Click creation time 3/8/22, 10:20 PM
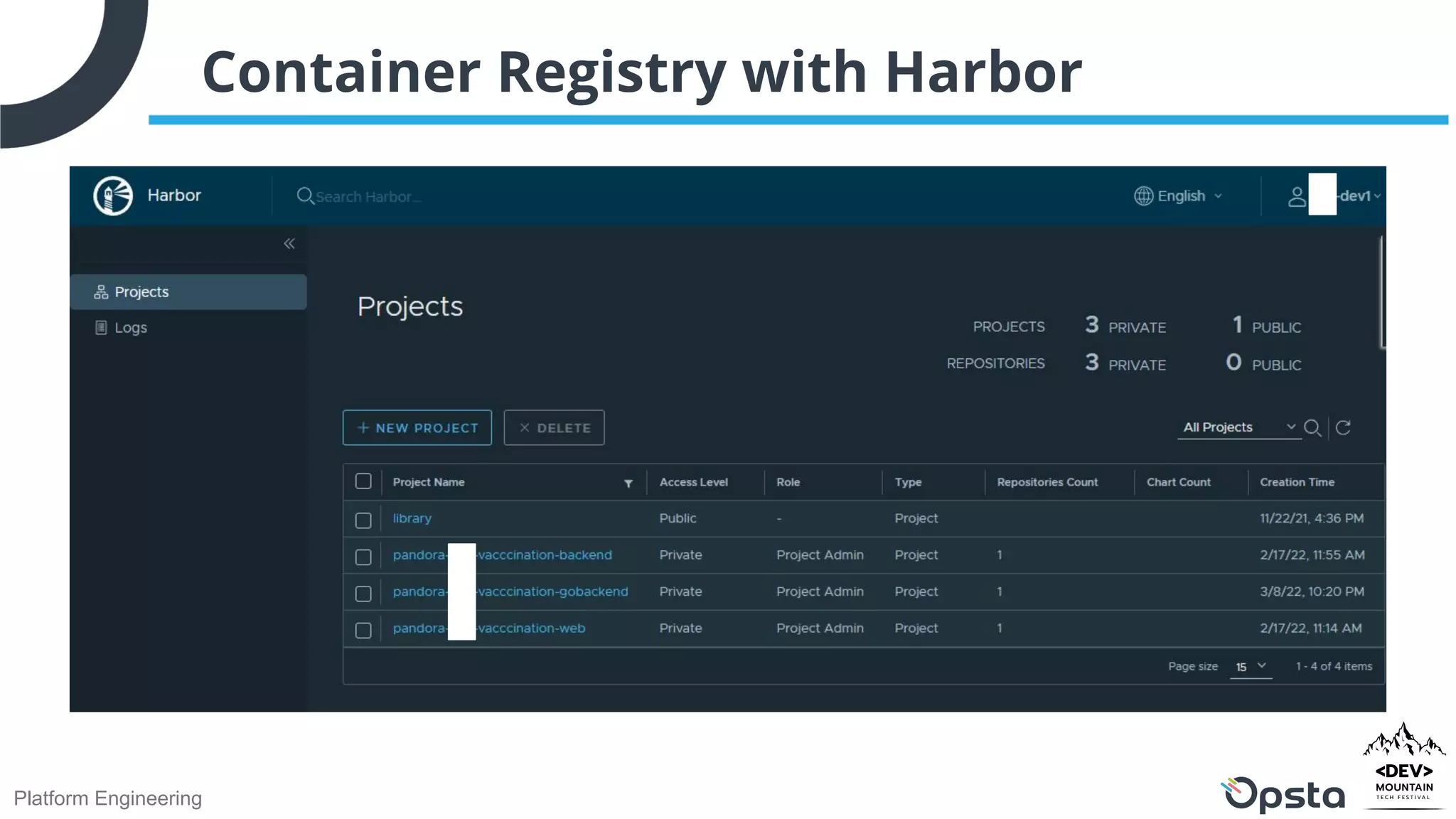Viewport: 1456px width, 819px height. click(x=1312, y=591)
